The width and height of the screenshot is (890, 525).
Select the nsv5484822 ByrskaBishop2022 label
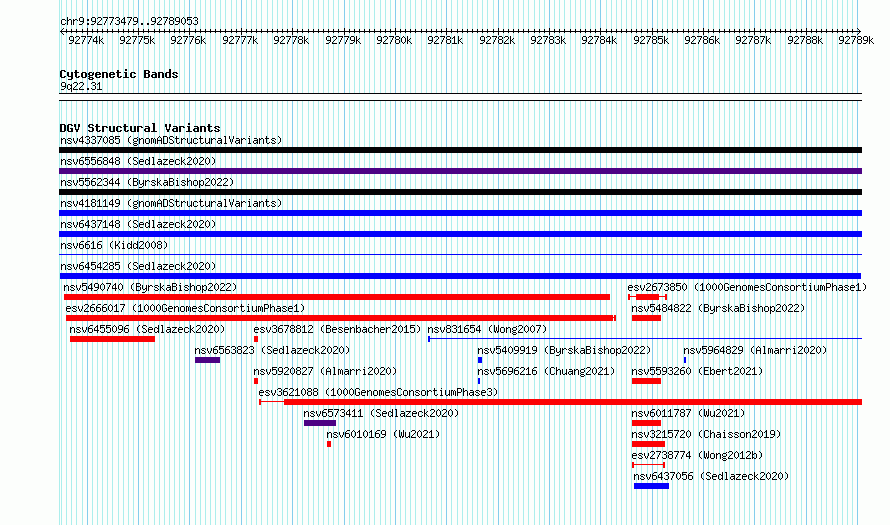pos(718,308)
